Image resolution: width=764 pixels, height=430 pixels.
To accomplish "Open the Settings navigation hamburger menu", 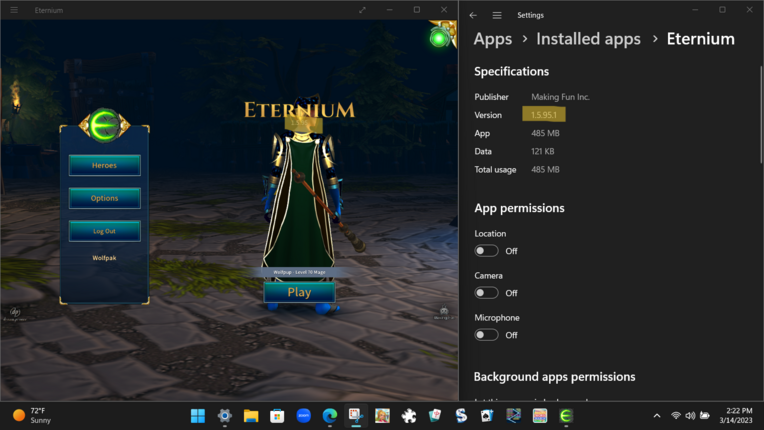I will pos(497,15).
